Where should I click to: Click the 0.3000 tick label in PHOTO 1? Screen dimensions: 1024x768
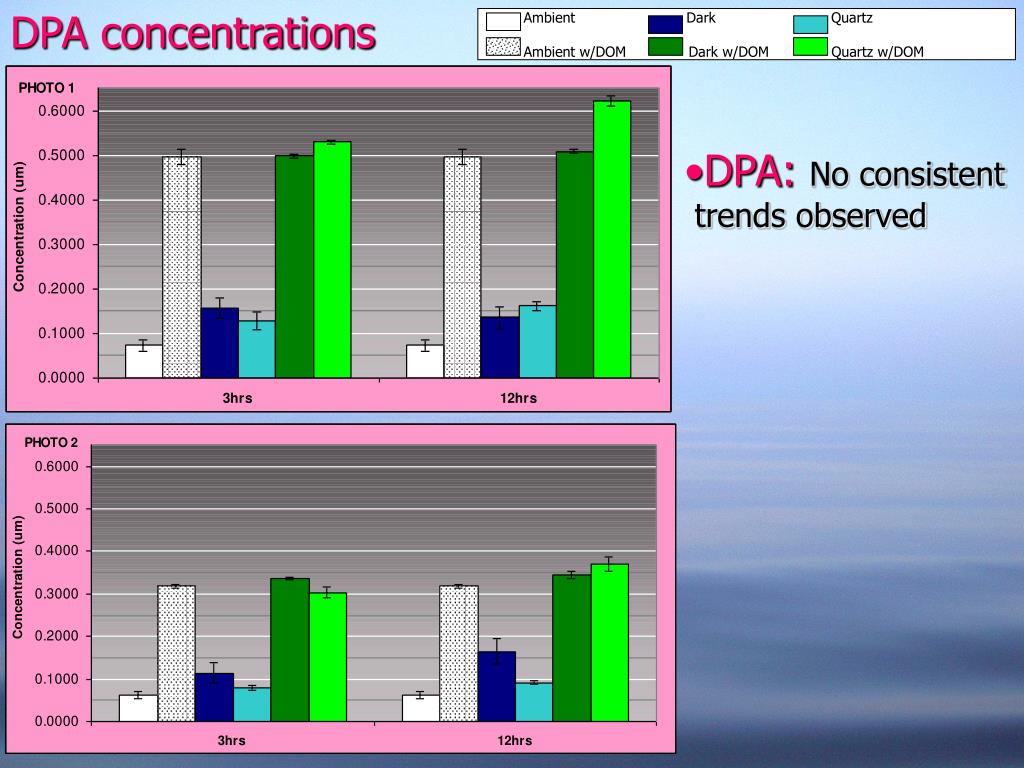tap(61, 244)
